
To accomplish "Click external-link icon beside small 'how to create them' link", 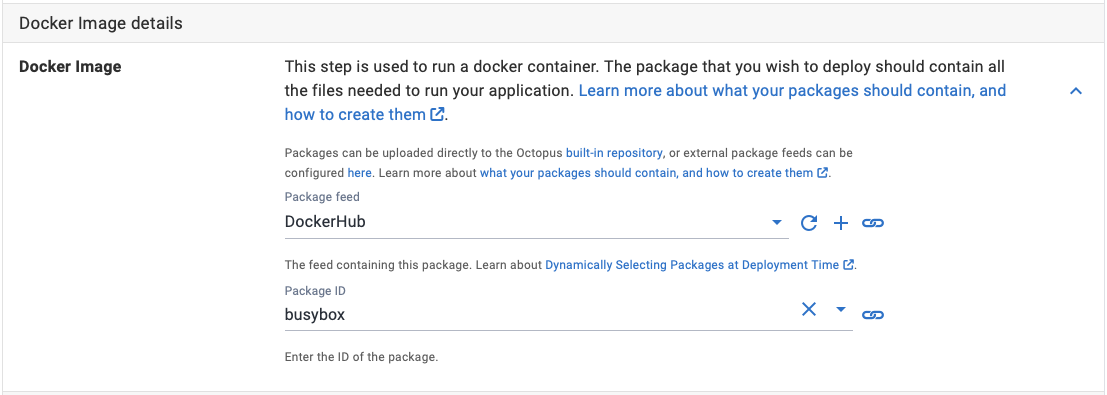I will click(822, 173).
